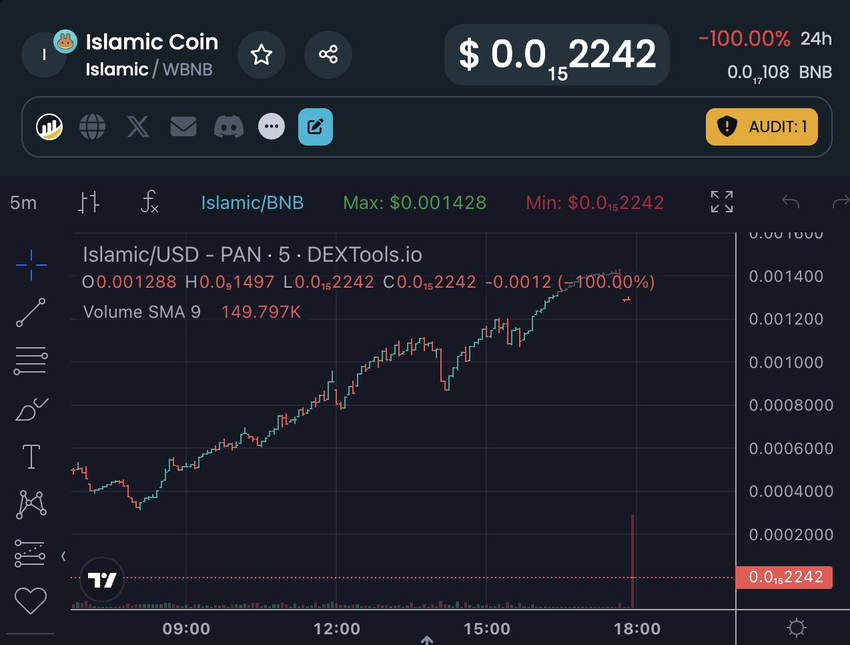The height and width of the screenshot is (645, 850).
Task: Open chart settings gear icon
Action: click(796, 628)
